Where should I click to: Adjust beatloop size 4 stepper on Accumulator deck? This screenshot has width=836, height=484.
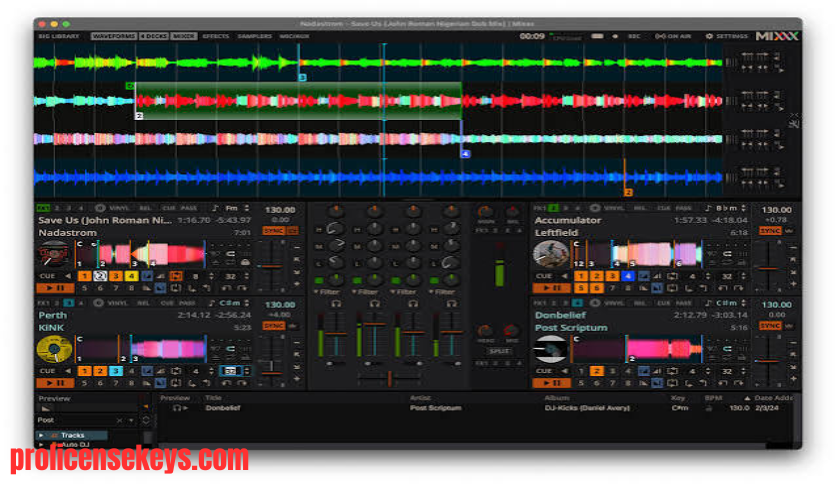(708, 276)
